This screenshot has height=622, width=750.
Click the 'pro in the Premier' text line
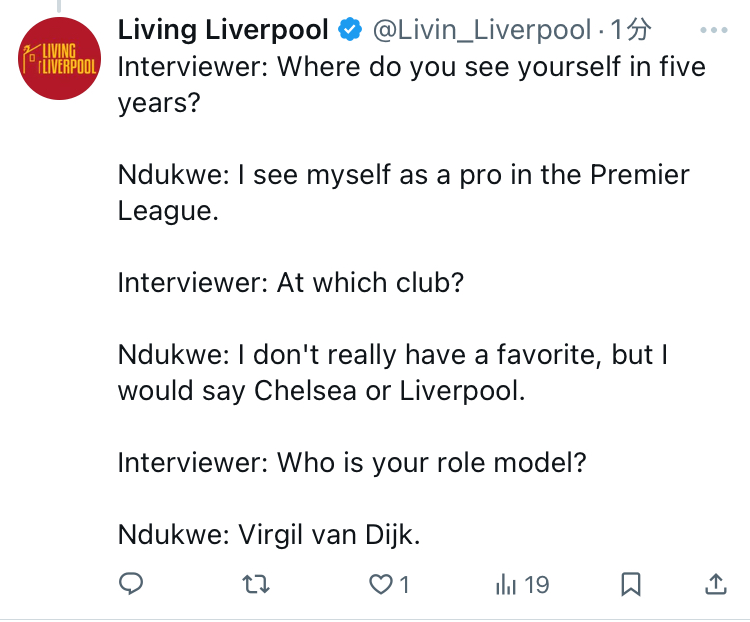pos(404,175)
